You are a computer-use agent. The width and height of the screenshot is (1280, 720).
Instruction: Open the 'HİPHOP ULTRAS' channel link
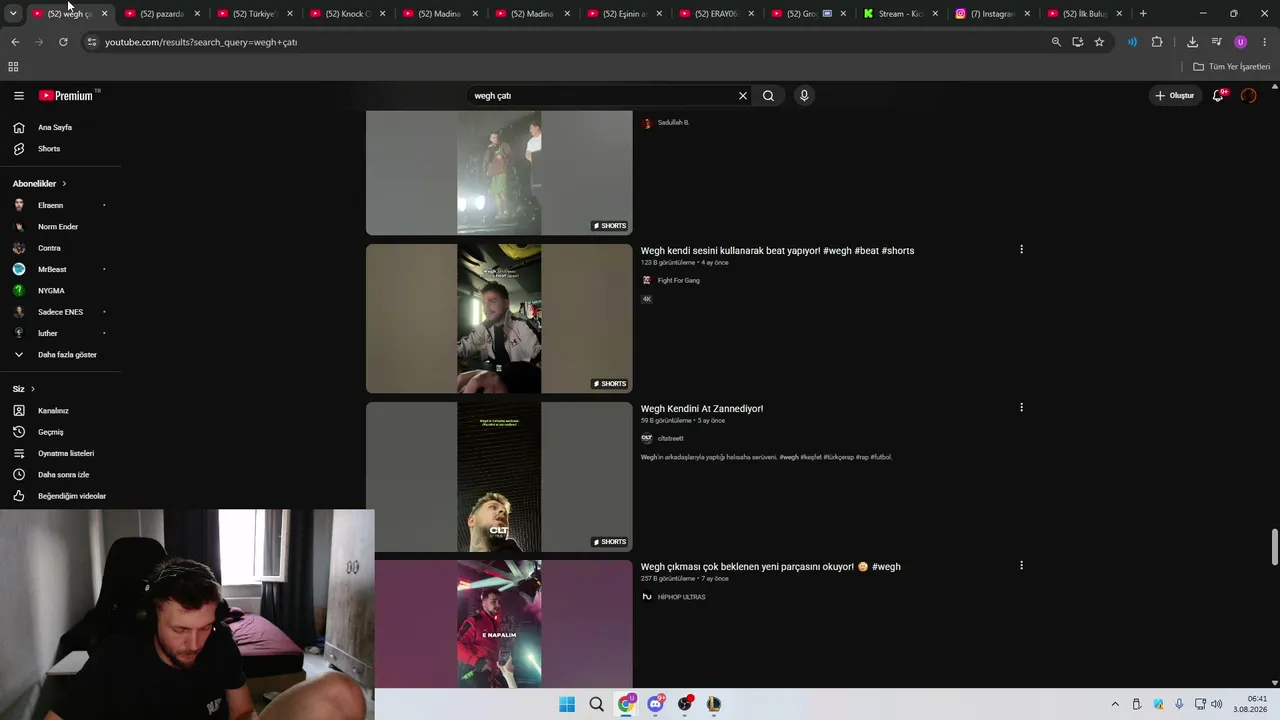tap(681, 597)
